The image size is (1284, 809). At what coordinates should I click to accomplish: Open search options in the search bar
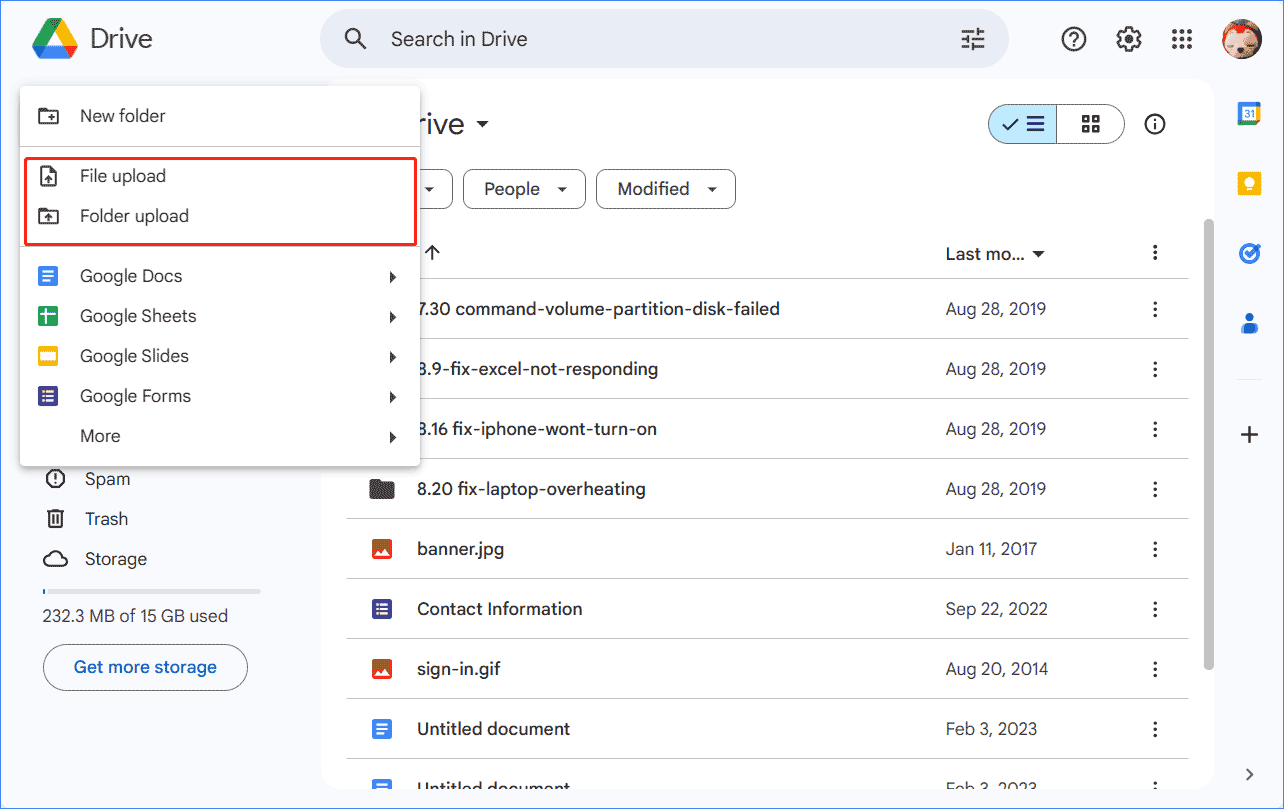pyautogui.click(x=971, y=38)
